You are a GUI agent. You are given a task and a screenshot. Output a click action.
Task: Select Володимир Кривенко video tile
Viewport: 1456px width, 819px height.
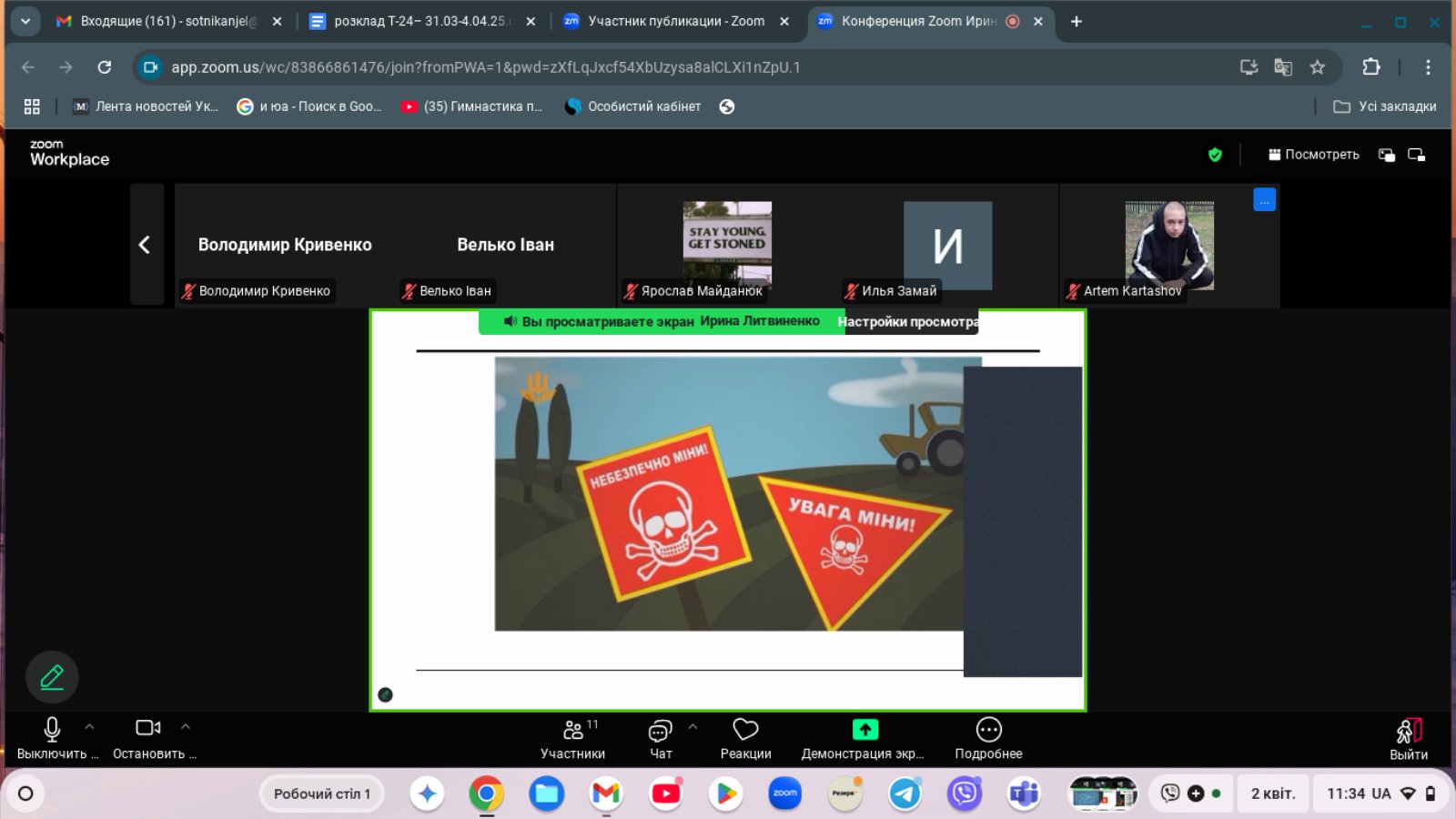pos(285,245)
